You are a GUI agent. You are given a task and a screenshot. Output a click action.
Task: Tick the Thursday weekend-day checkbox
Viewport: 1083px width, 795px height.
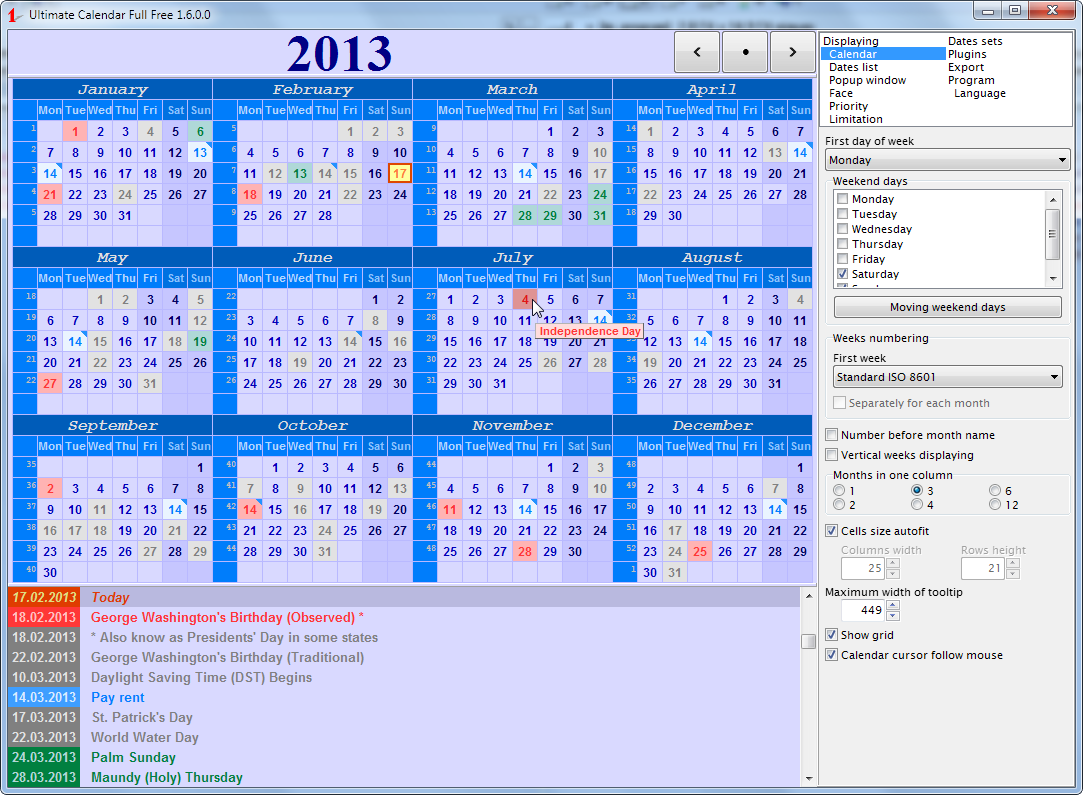coord(843,244)
